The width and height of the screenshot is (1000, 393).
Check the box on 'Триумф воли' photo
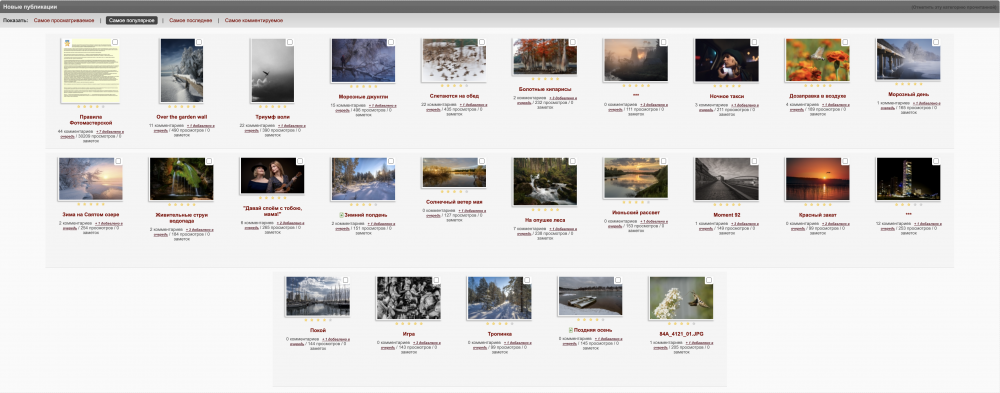click(x=290, y=42)
